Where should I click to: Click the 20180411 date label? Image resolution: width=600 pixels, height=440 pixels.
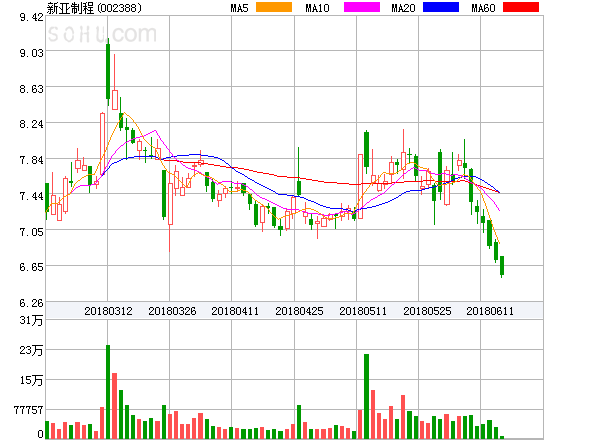tap(235, 311)
